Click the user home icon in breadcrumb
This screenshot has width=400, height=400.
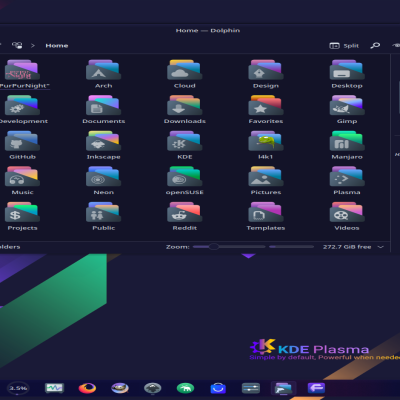click(x=17, y=45)
